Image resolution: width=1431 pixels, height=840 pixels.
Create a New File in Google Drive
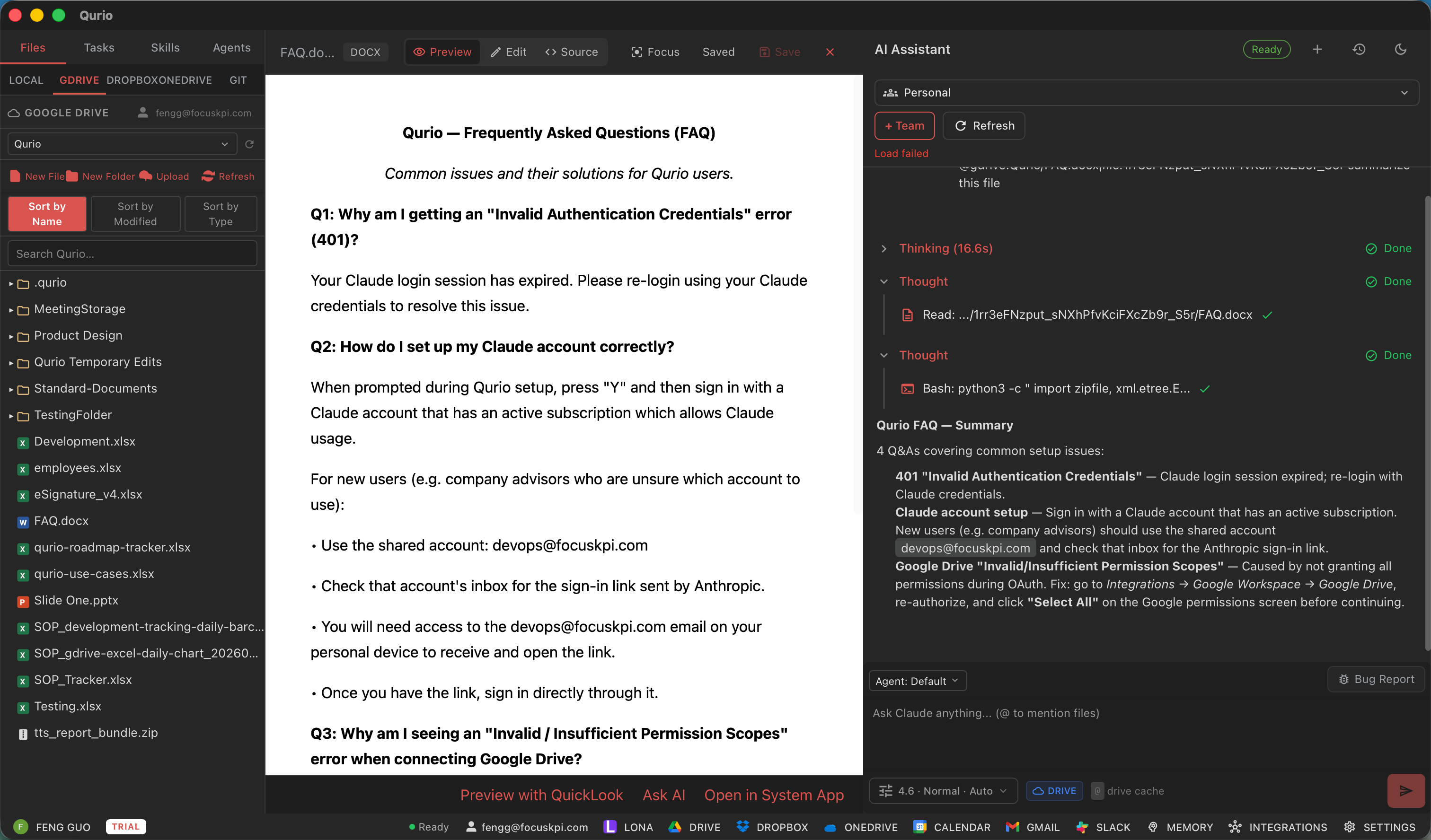[37, 176]
